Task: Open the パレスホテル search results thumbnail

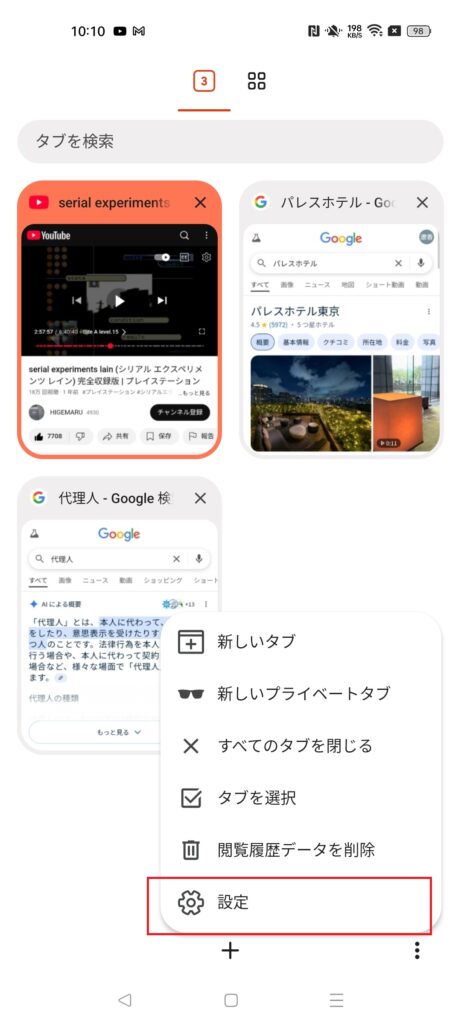Action: [x=342, y=338]
